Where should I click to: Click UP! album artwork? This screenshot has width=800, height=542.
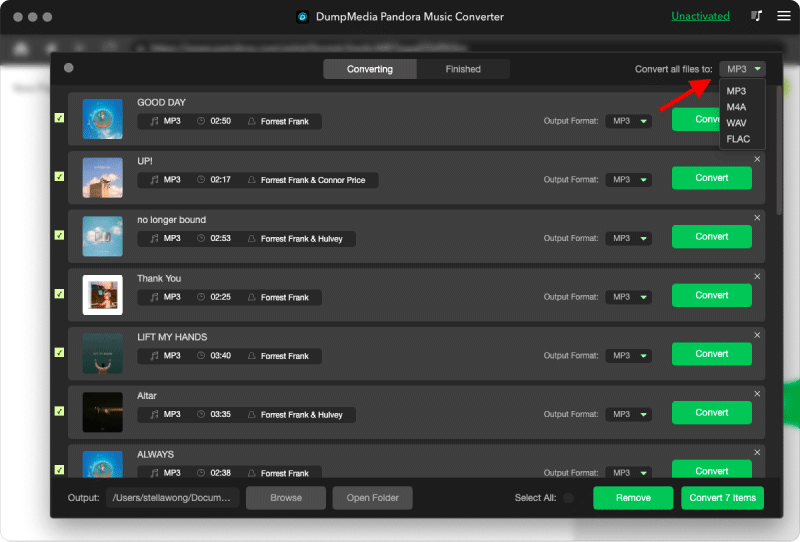point(103,178)
